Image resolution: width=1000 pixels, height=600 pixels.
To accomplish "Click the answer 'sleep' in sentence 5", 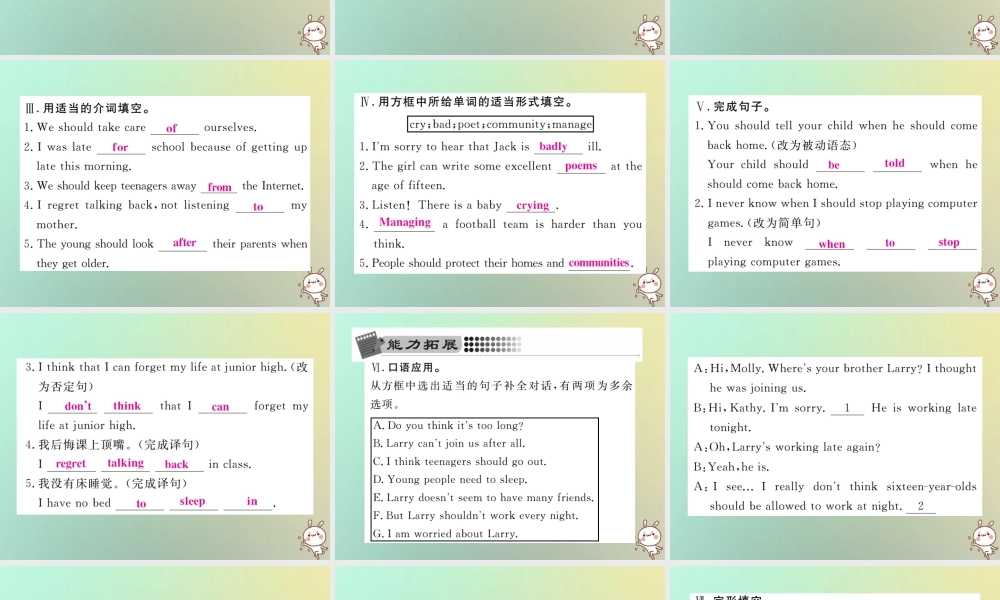I will click(192, 501).
